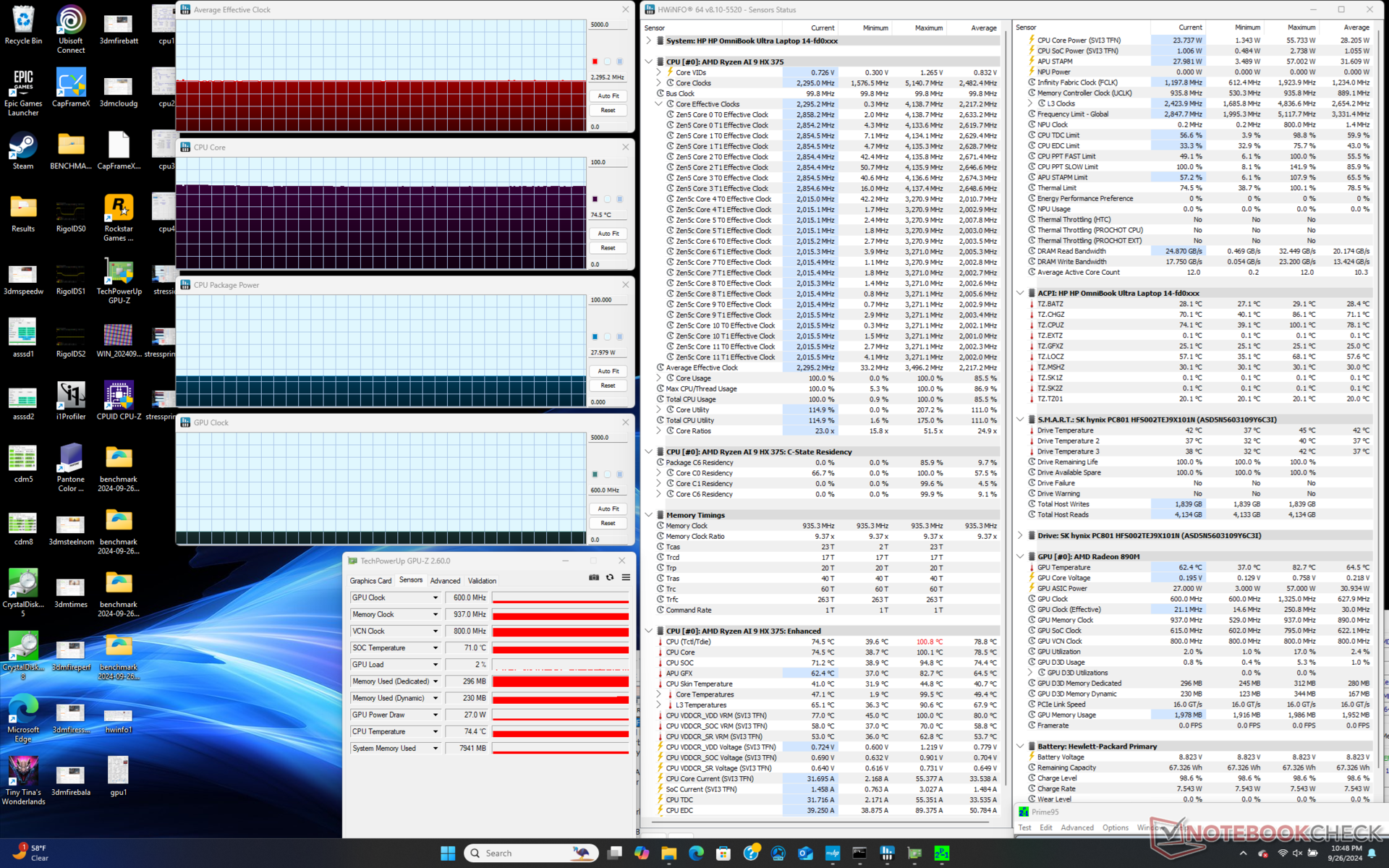Viewport: 1389px width, 868px height.
Task: Open File Explorer from taskbar
Action: tap(668, 854)
